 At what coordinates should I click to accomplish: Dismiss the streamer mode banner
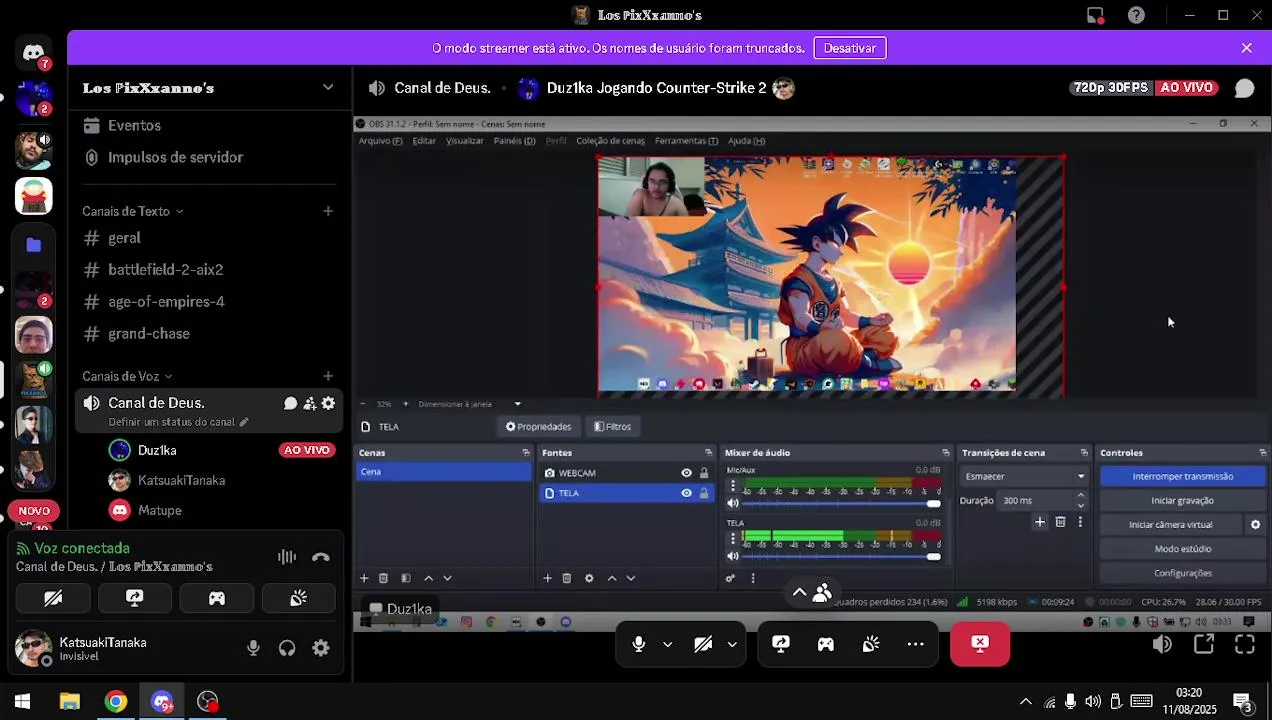(x=1246, y=48)
